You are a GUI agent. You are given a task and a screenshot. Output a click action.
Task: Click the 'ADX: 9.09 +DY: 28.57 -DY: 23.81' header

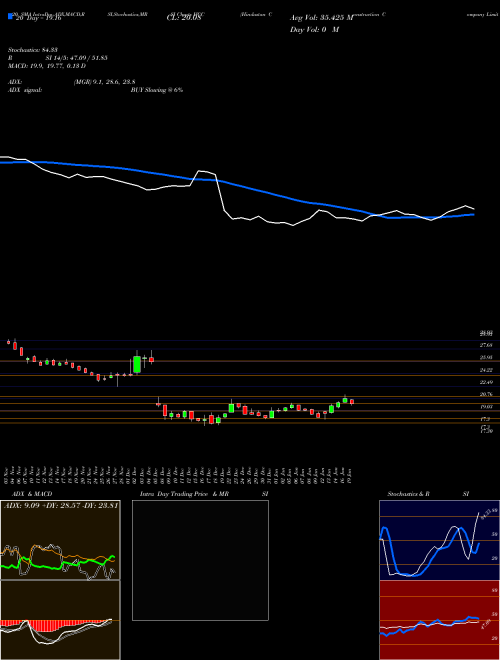tap(60, 505)
